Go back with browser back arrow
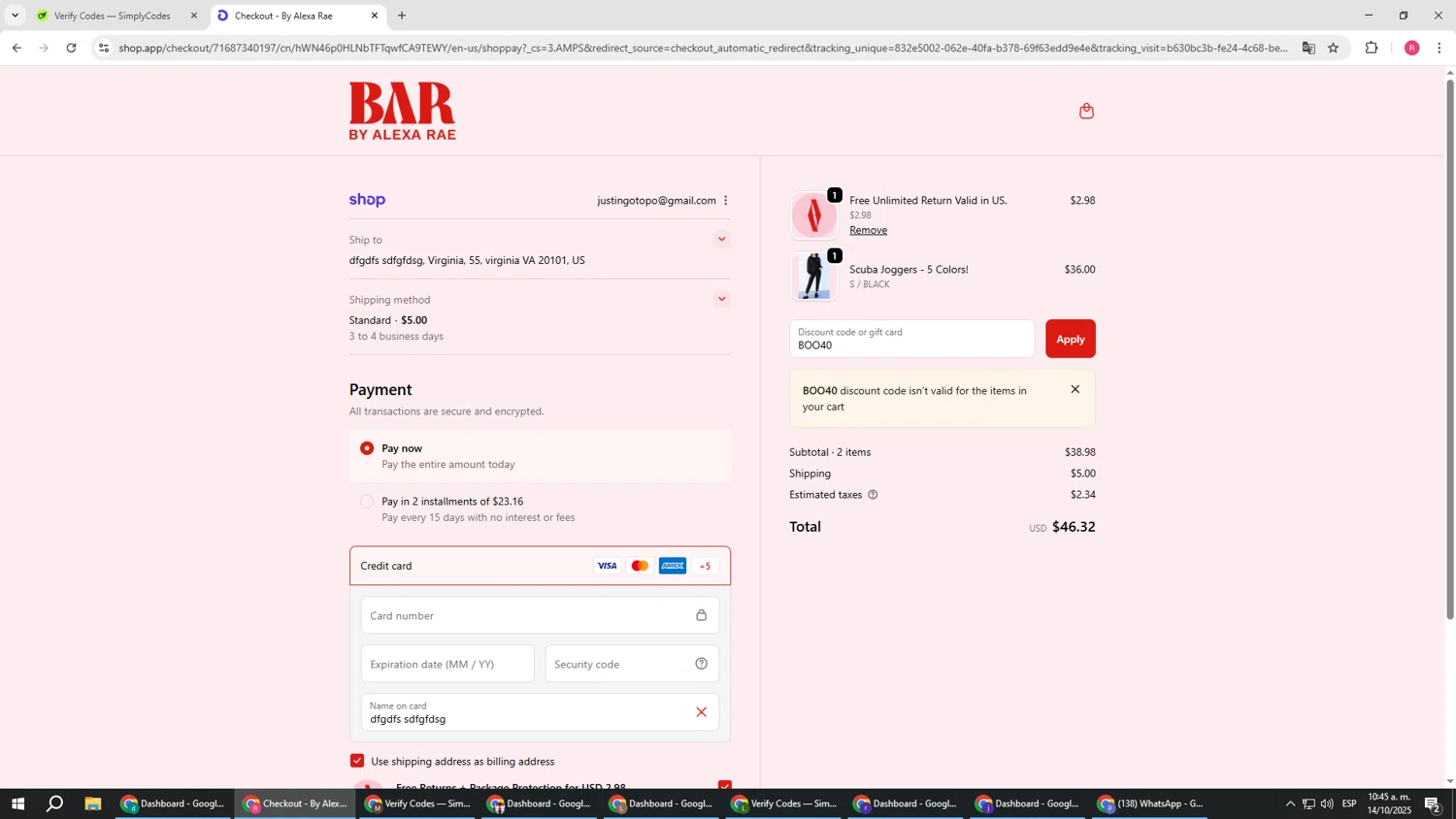1456x819 pixels. tap(17, 48)
